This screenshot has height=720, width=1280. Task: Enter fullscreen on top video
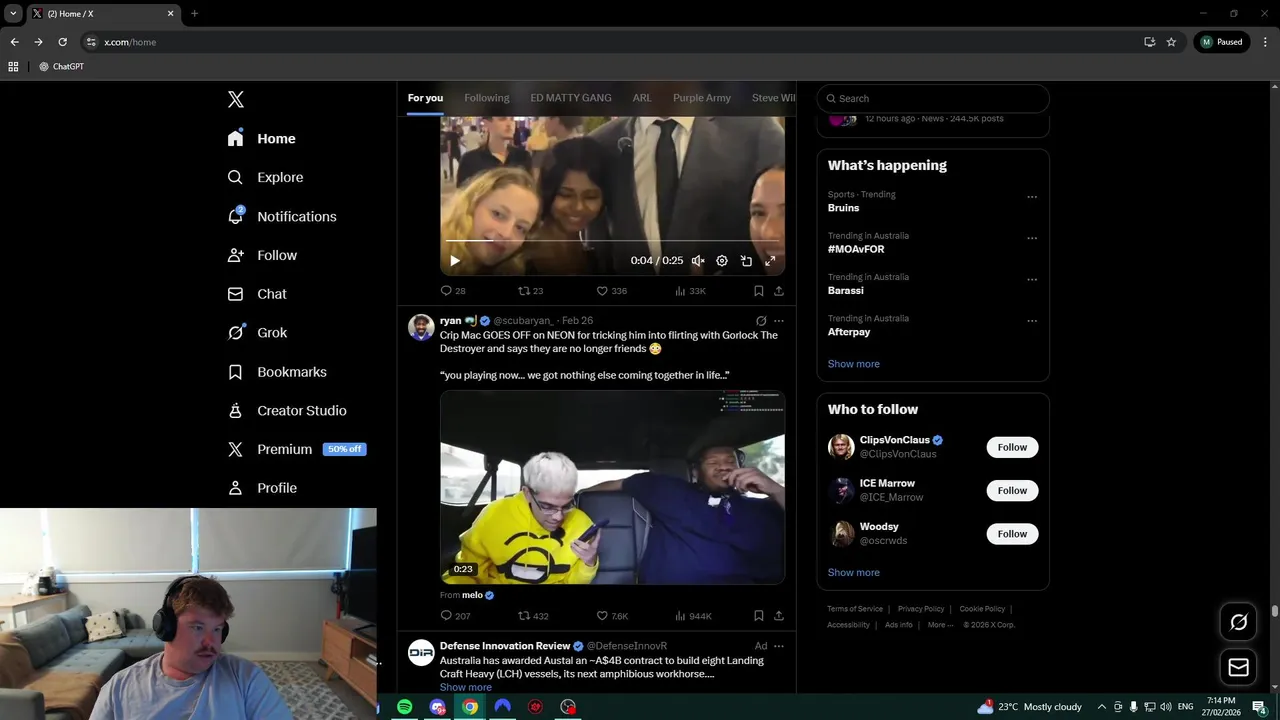click(770, 261)
